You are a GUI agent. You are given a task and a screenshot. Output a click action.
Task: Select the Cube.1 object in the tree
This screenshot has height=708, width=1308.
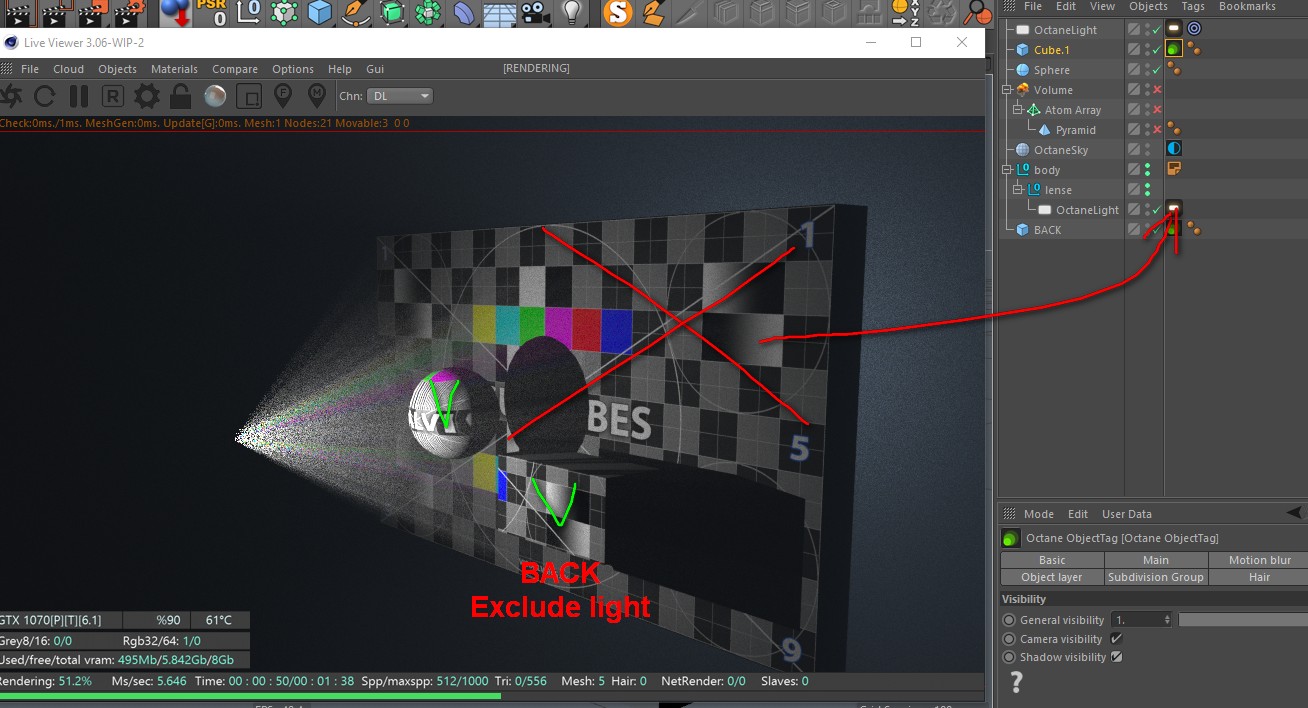pyautogui.click(x=1051, y=50)
